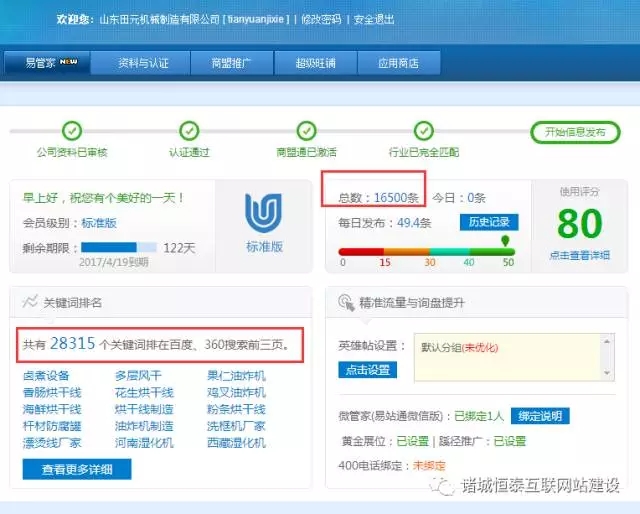Click the daily publishing color gauge bar
Image resolution: width=640 pixels, height=514 pixels.
point(427,251)
